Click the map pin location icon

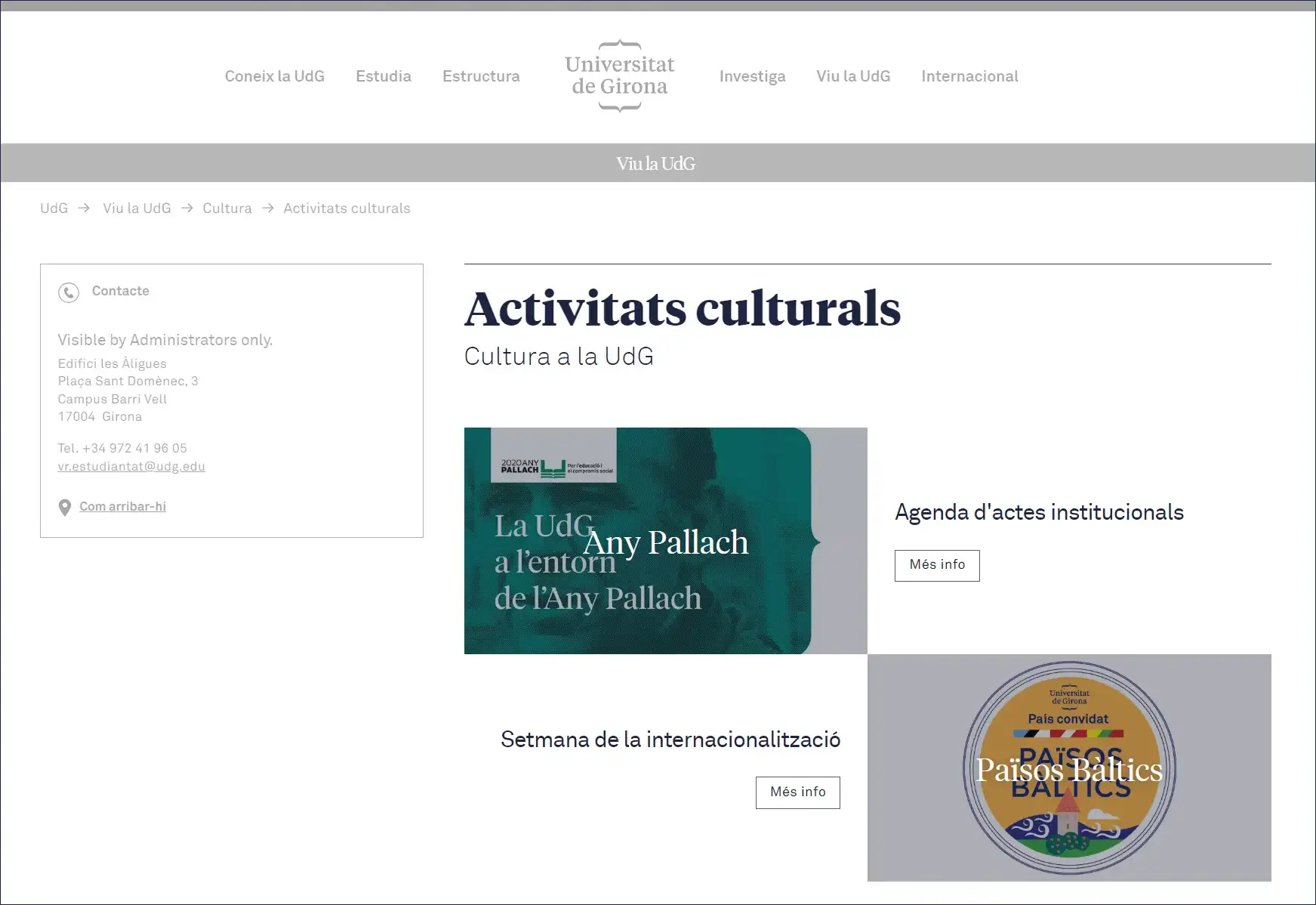point(65,508)
